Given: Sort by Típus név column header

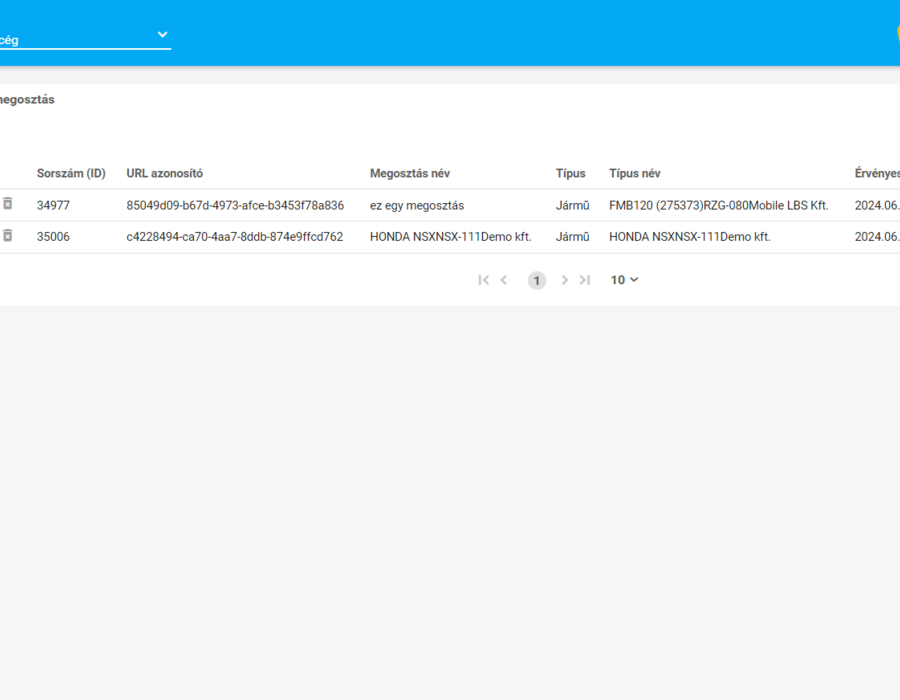Looking at the screenshot, I should click(635, 173).
